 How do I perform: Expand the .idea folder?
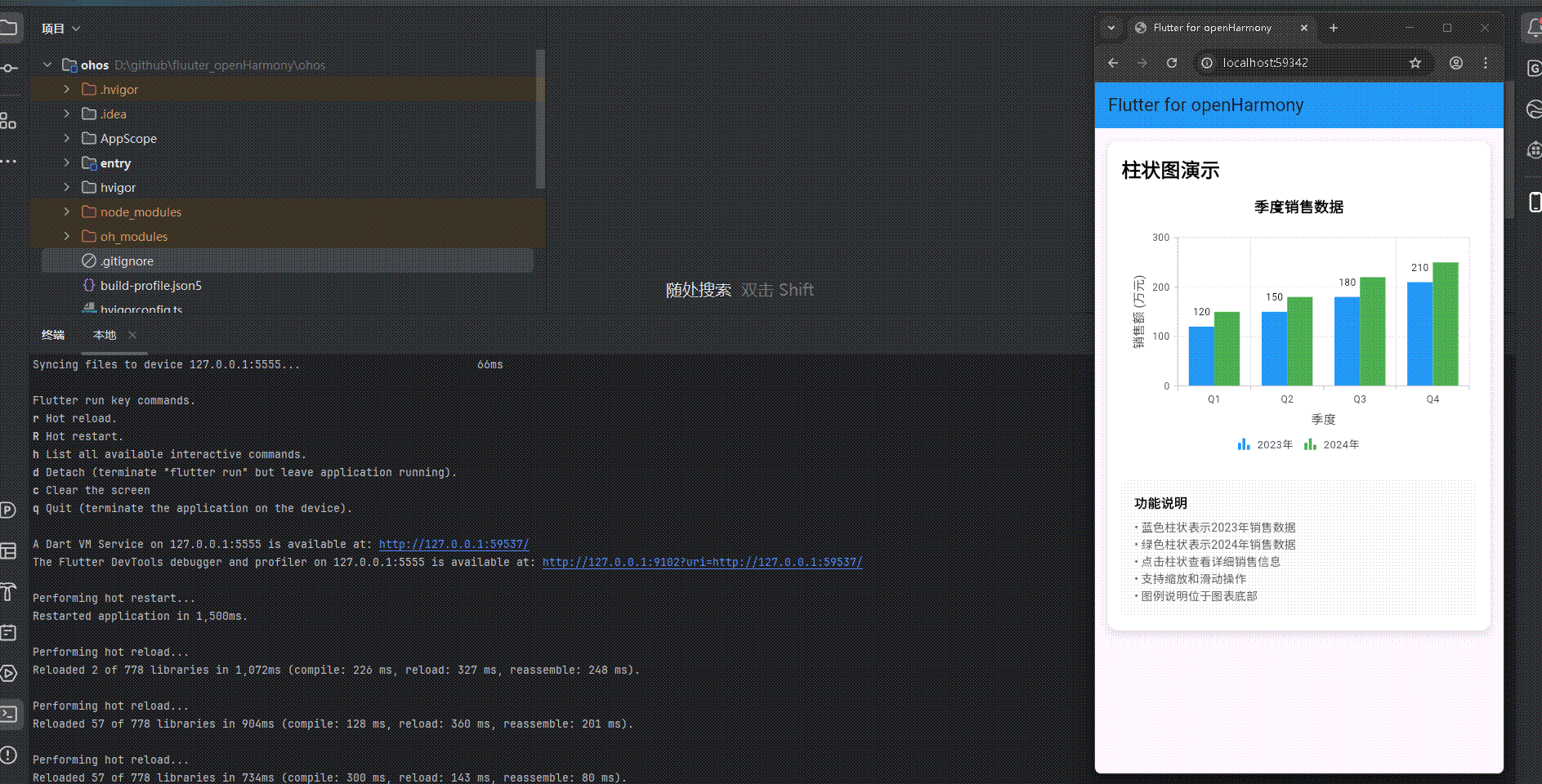pyautogui.click(x=67, y=114)
